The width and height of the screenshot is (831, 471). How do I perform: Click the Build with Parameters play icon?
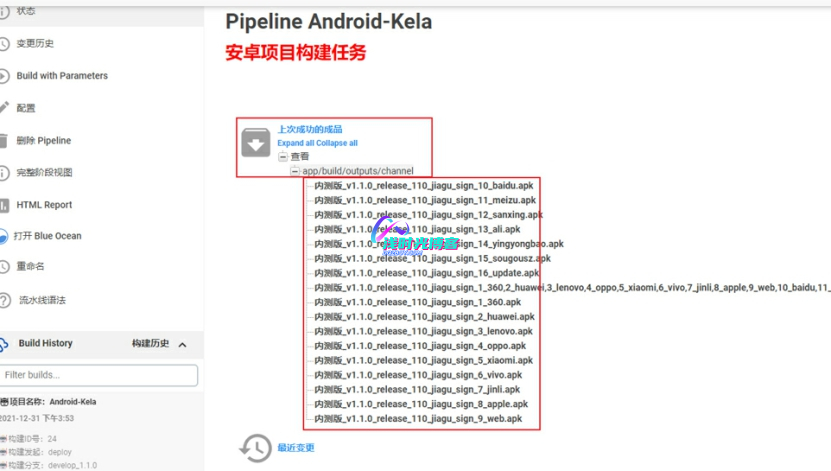(x=5, y=76)
